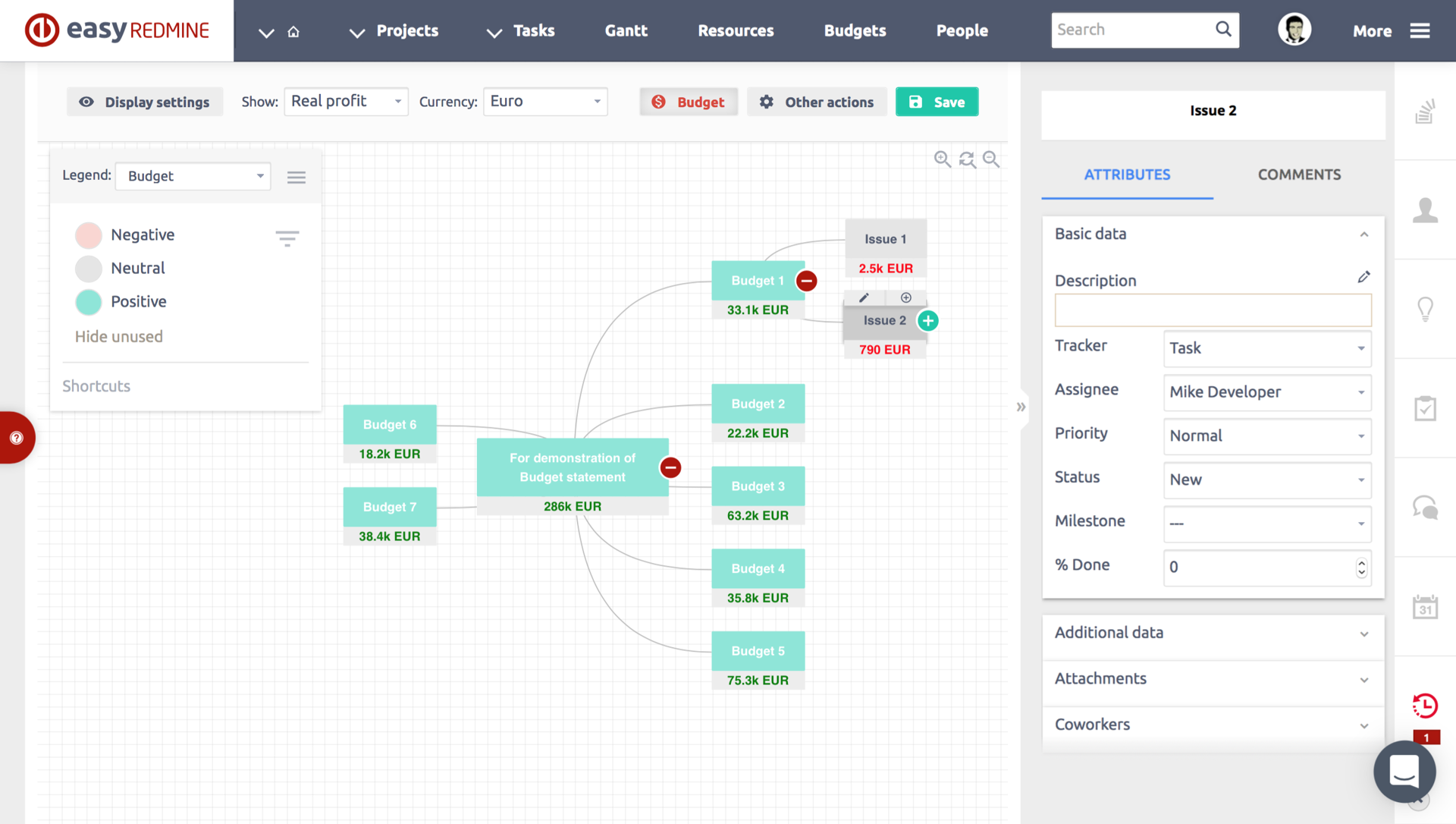The height and width of the screenshot is (824, 1456).
Task: Click the zoom out magnifier icon
Action: [990, 159]
